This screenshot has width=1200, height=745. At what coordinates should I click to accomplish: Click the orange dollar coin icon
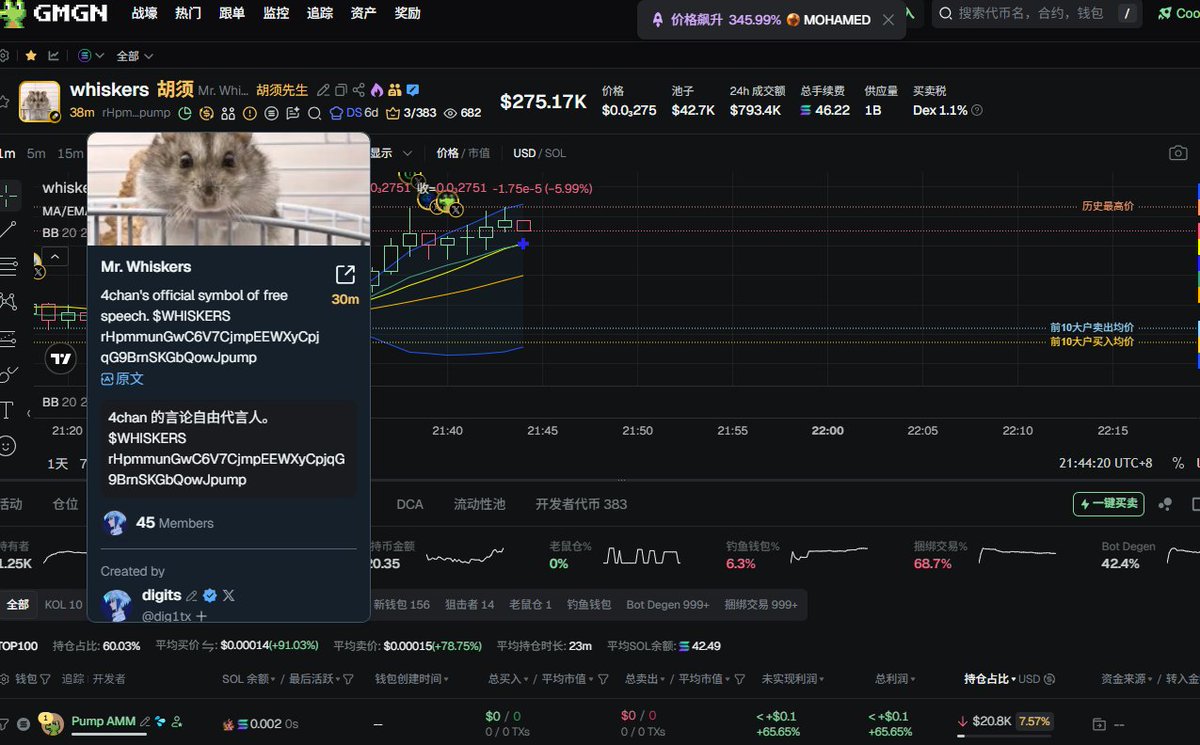coord(206,113)
